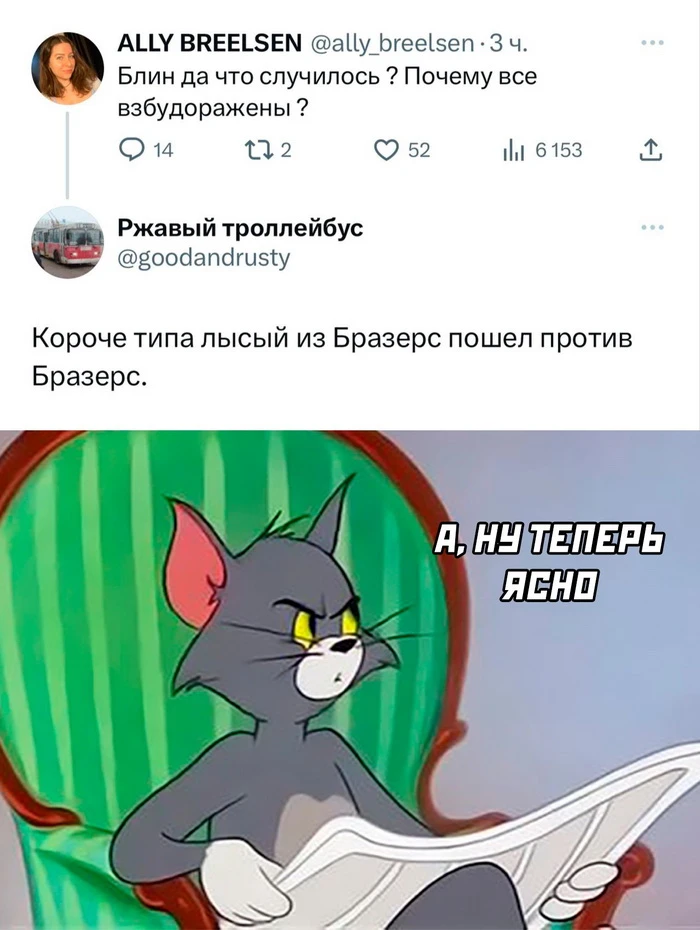Click the reply count number 14
Viewport: 700px width, 930px height.
pos(163,151)
